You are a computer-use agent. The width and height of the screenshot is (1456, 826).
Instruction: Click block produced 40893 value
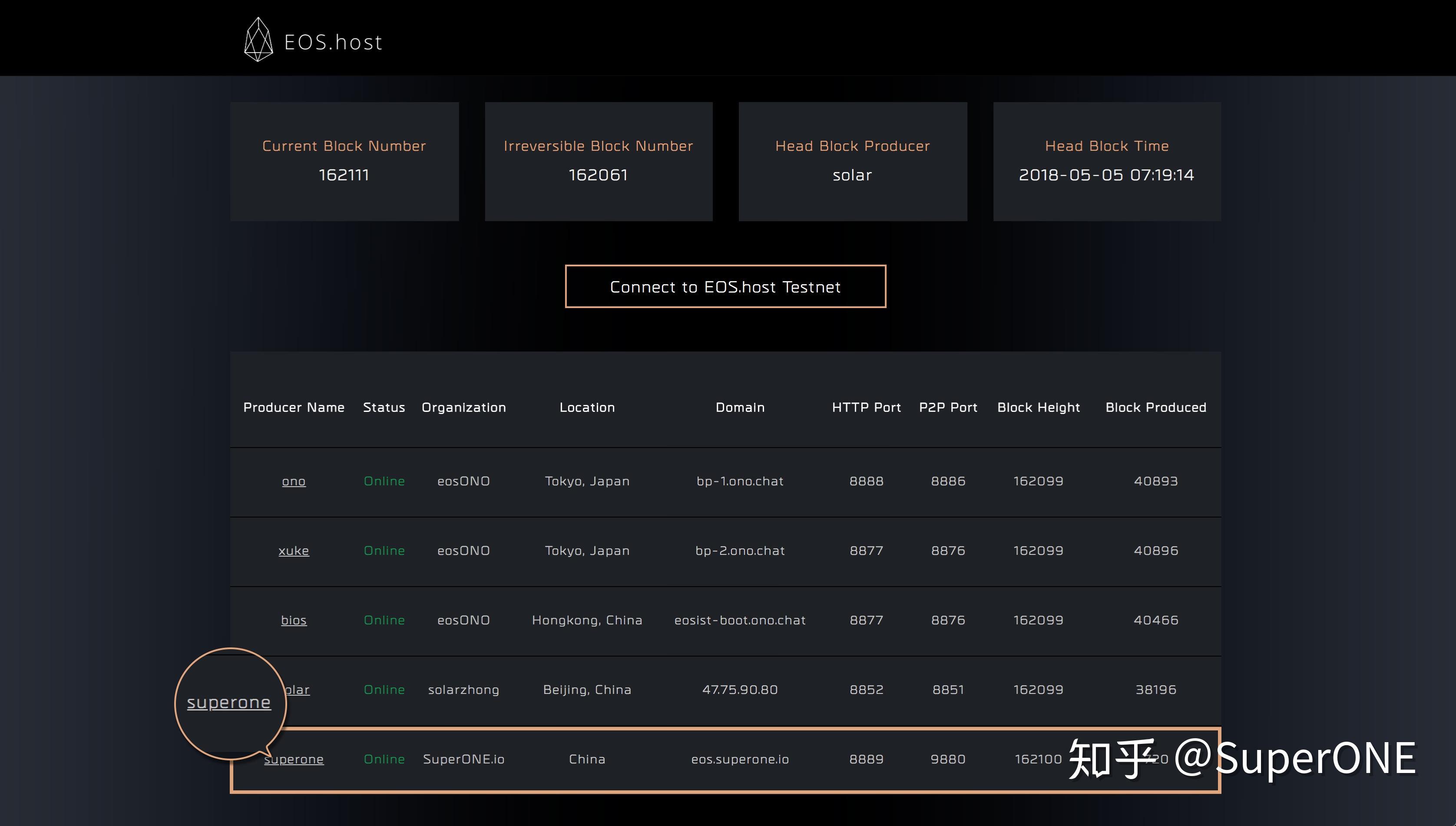(x=1156, y=481)
